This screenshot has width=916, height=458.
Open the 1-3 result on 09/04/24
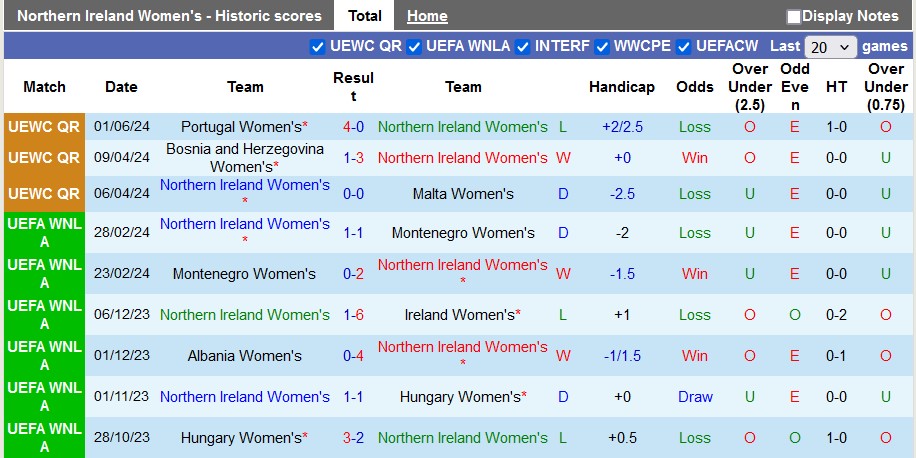[353, 158]
